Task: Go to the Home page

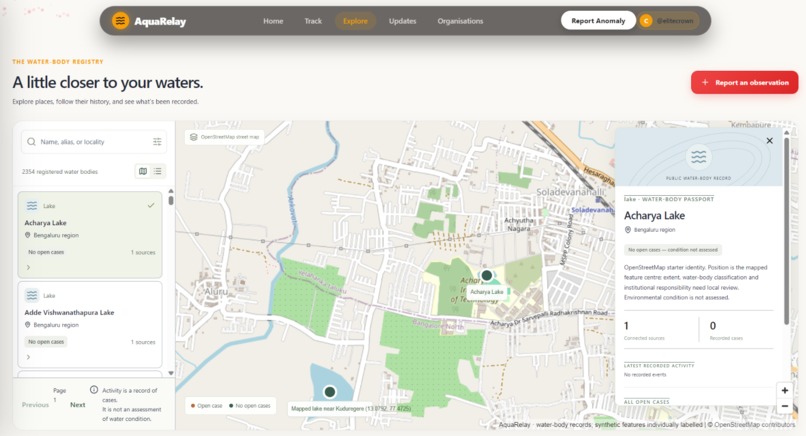Action: coord(273,21)
